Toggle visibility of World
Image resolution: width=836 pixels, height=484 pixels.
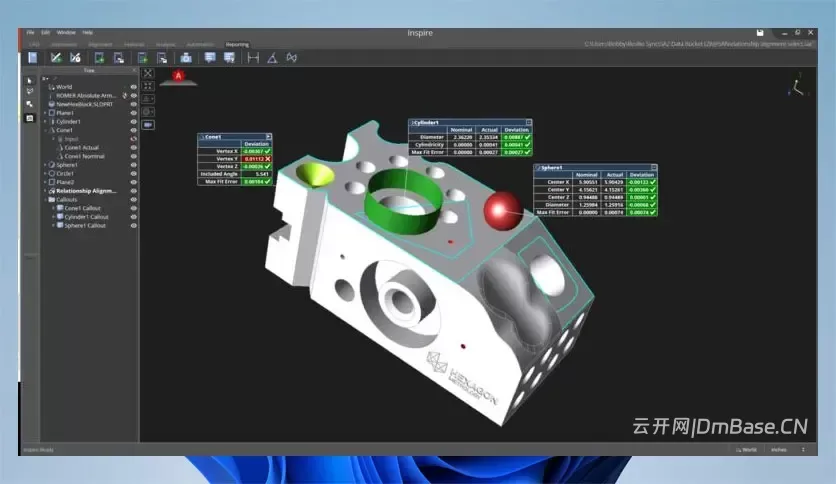coord(133,87)
